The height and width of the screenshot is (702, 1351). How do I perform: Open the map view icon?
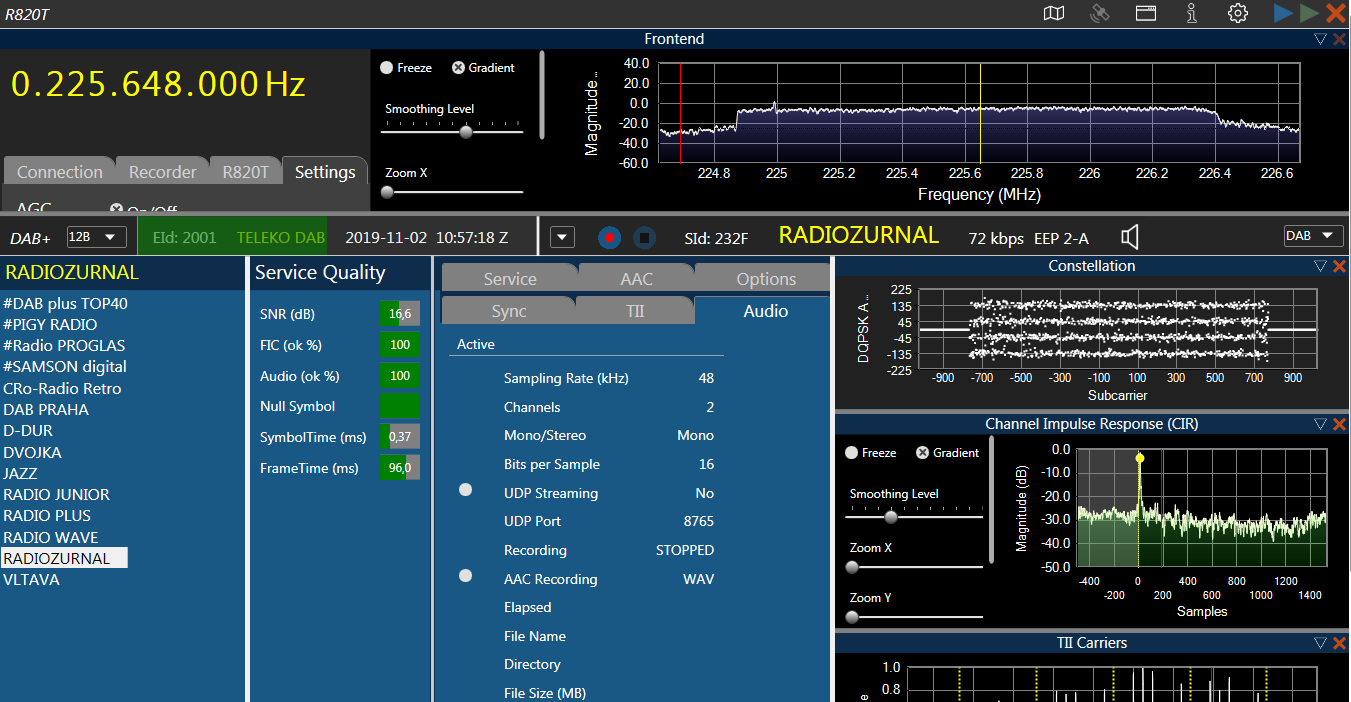click(1054, 13)
